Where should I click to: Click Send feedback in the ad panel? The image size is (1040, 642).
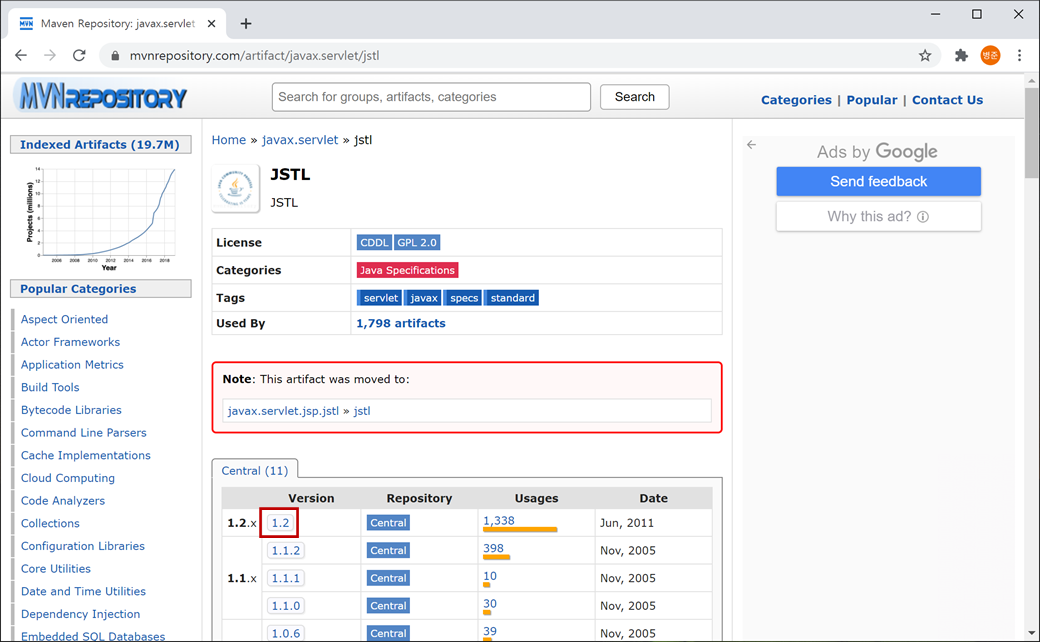click(x=878, y=182)
